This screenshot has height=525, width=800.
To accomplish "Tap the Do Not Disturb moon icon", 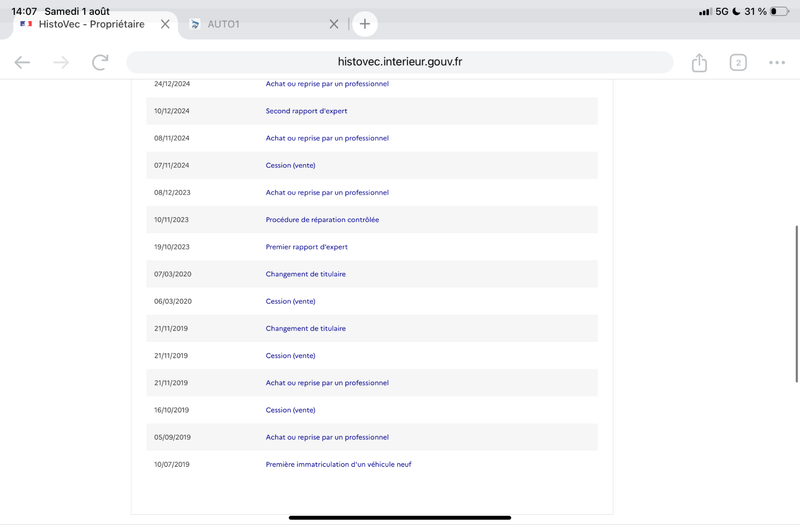I will coord(736,11).
